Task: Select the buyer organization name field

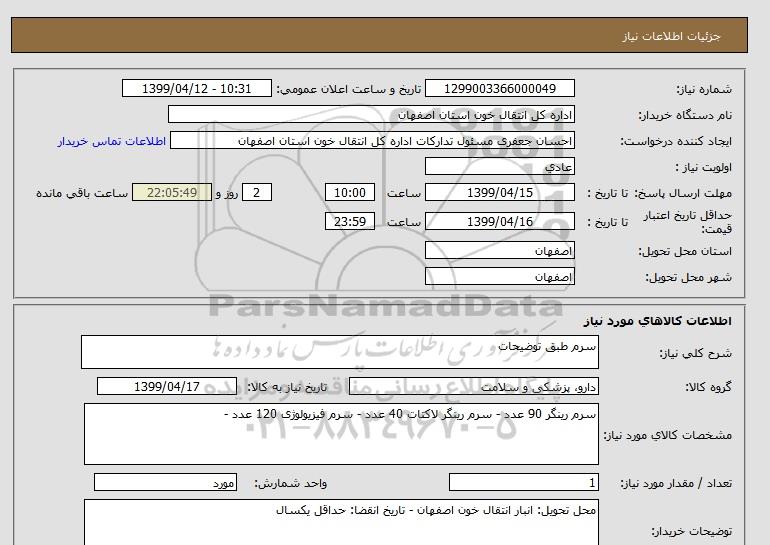Action: pyautogui.click(x=371, y=114)
